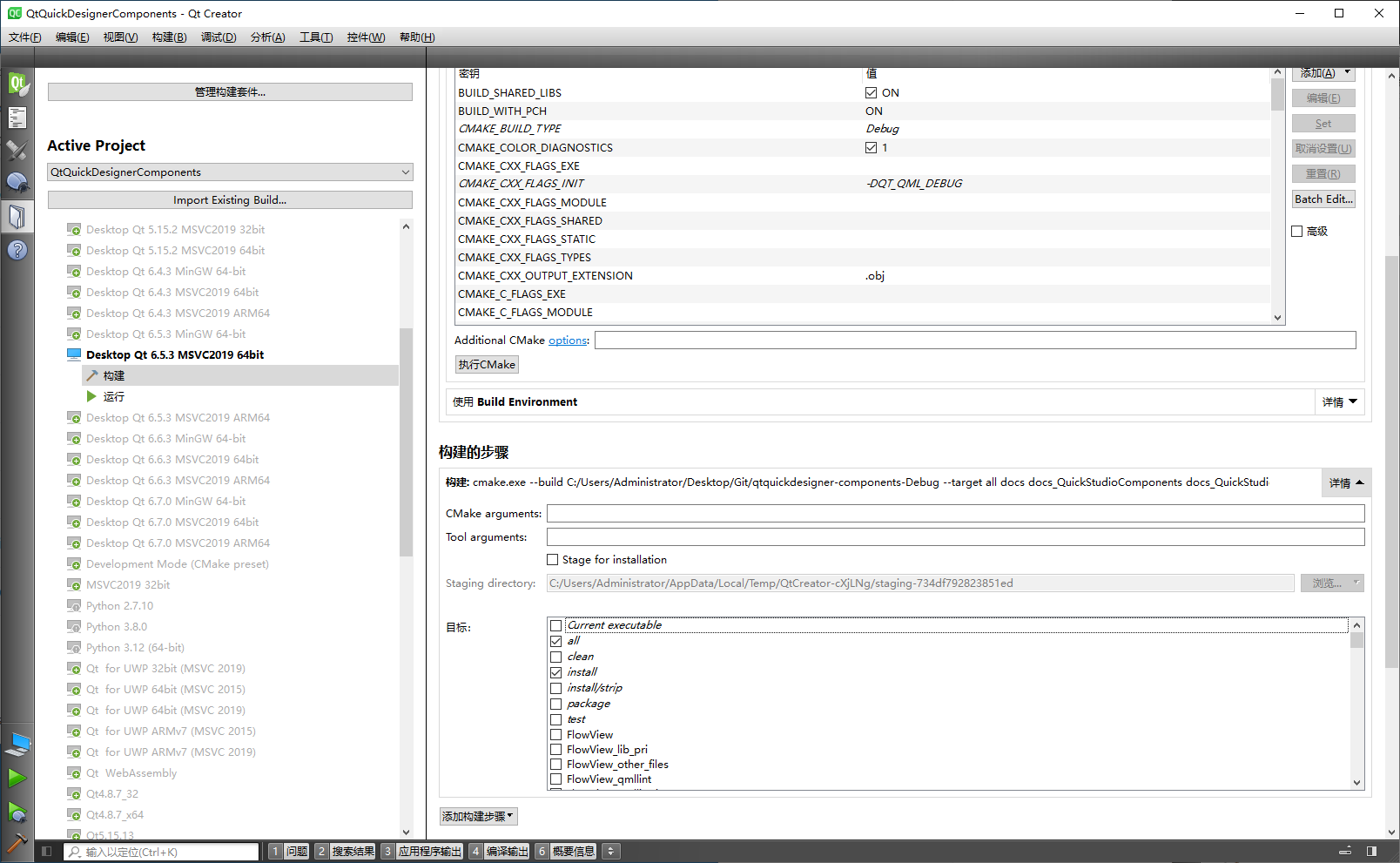Viewport: 1400px width, 863px height.
Task: Click kit icon for Qt WebAssembly
Action: click(74, 773)
